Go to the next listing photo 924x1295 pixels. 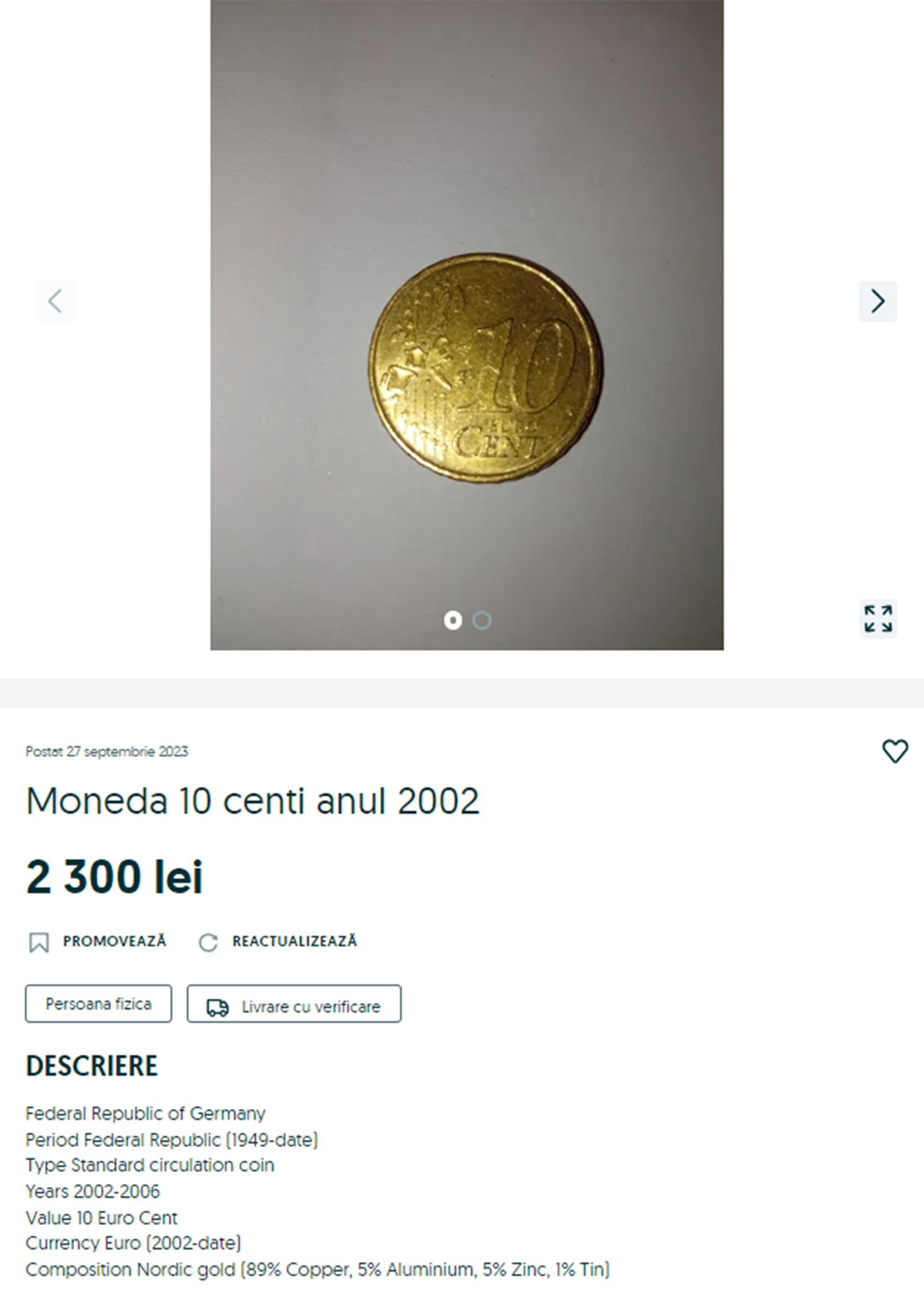(x=878, y=302)
